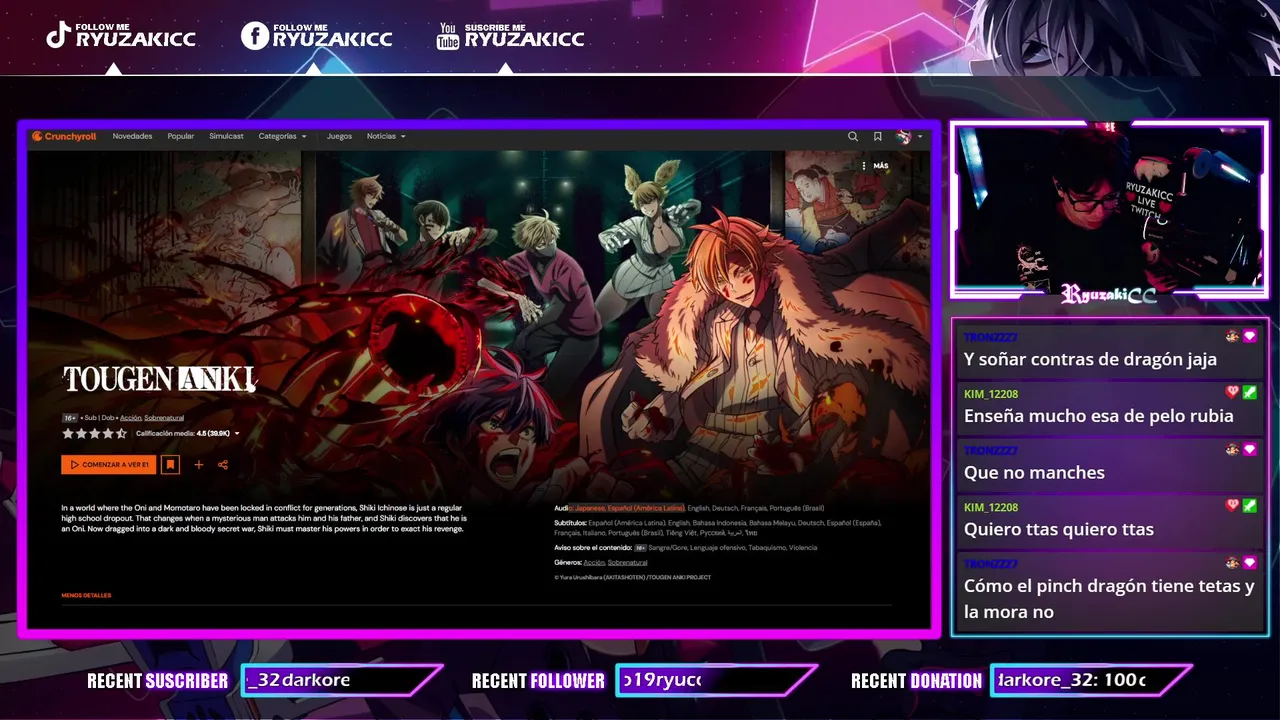The image size is (1280, 720).
Task: Click 'FOLLOW ME RYUZAKICC' TikTok handle text
Action: tap(137, 36)
